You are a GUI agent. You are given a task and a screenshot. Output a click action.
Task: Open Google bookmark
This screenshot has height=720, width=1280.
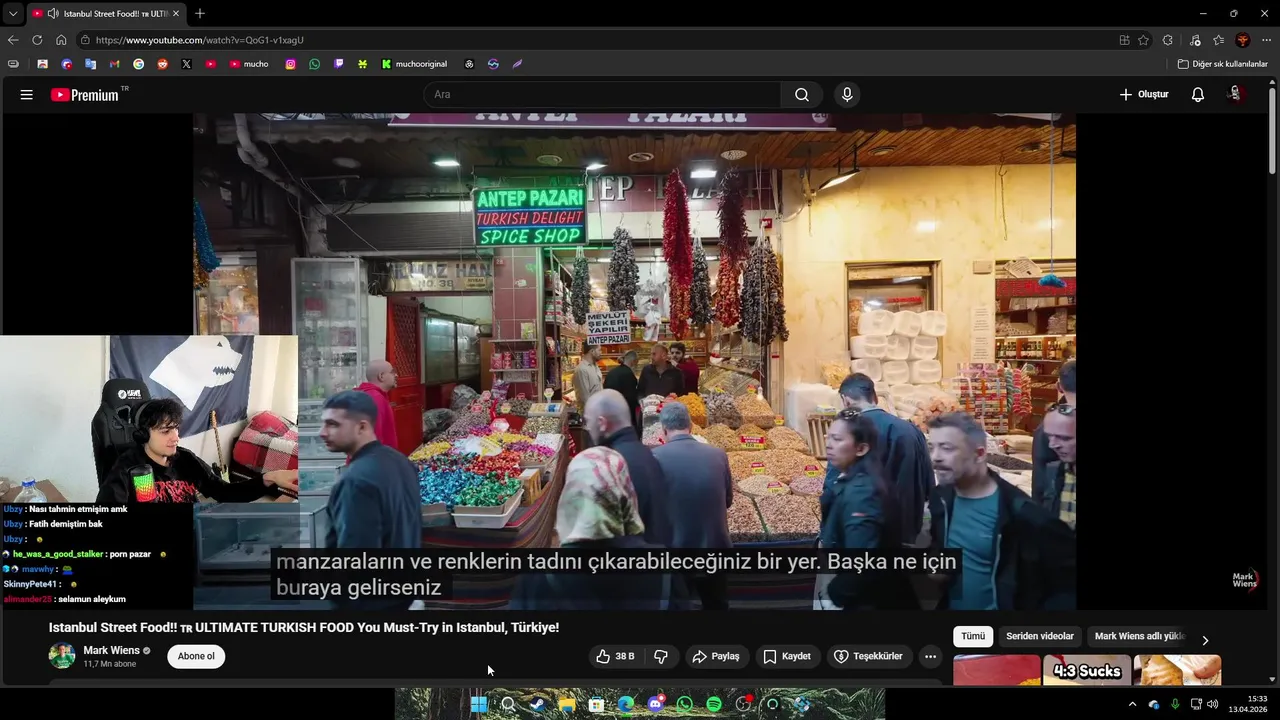point(138,64)
